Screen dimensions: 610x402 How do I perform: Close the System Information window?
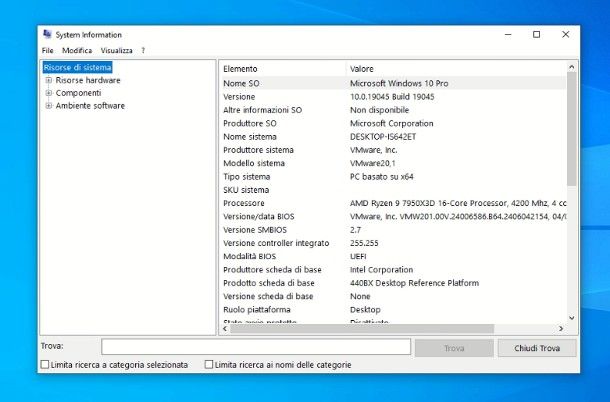pos(566,35)
